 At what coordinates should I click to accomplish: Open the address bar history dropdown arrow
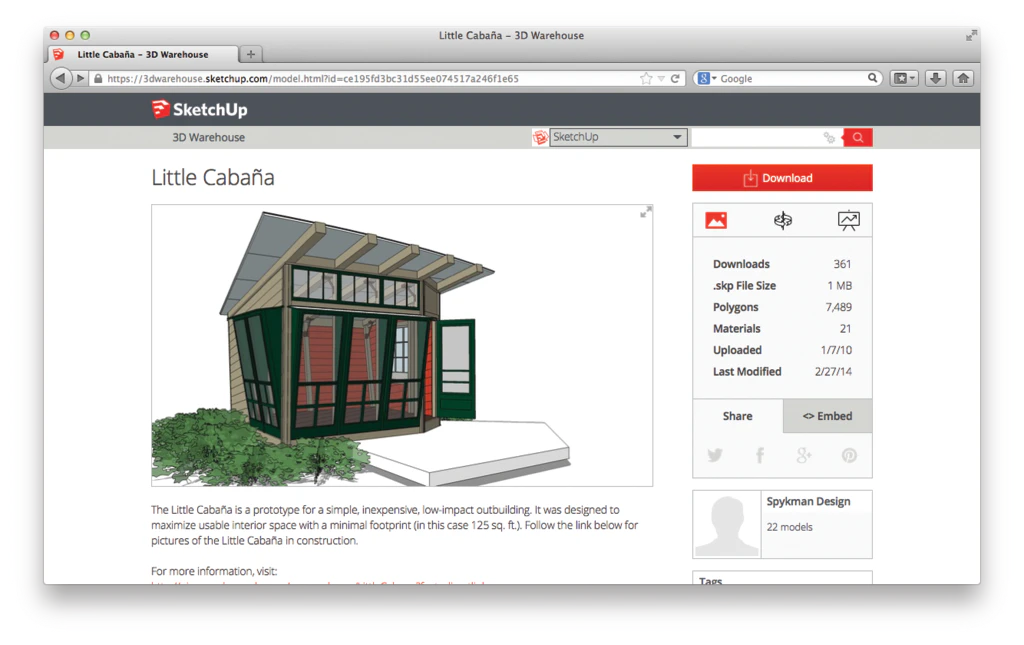(661, 79)
